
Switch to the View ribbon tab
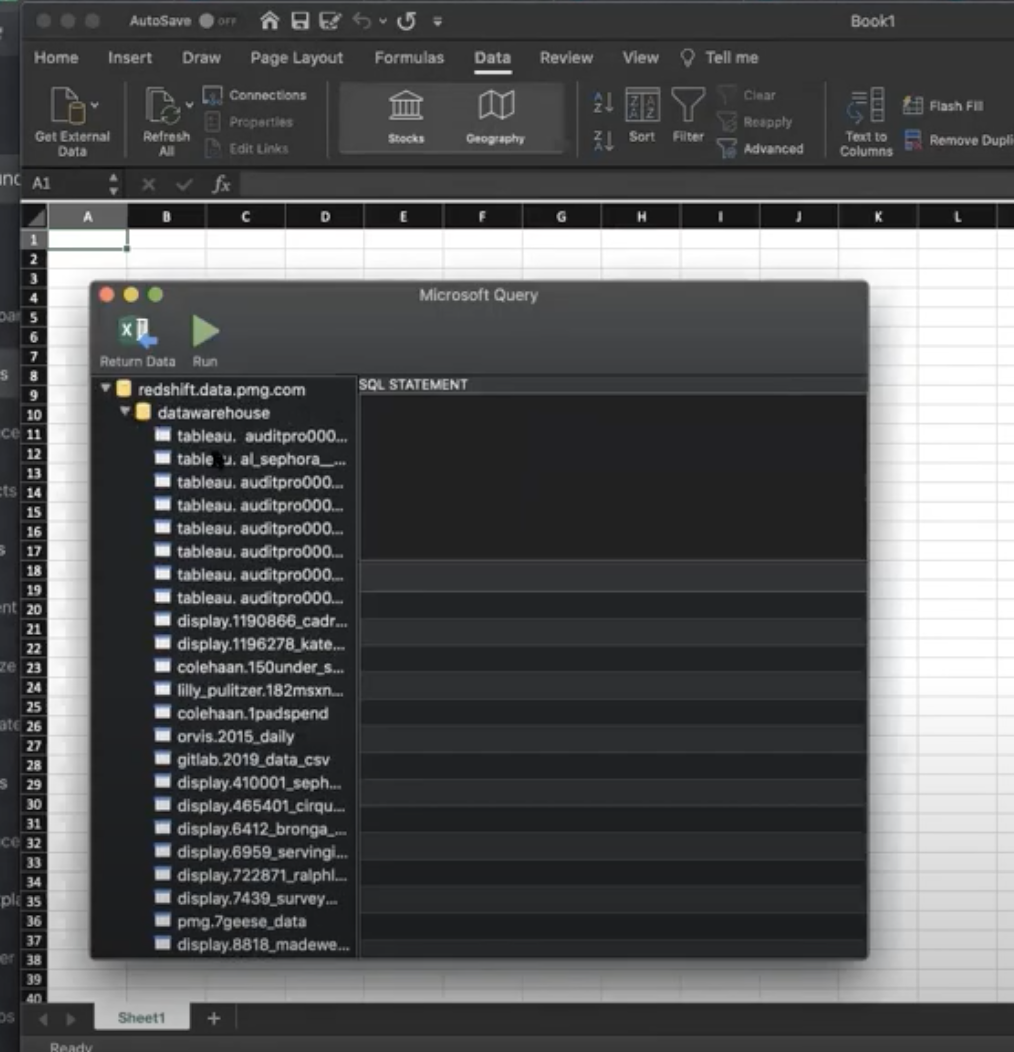pyautogui.click(x=640, y=58)
